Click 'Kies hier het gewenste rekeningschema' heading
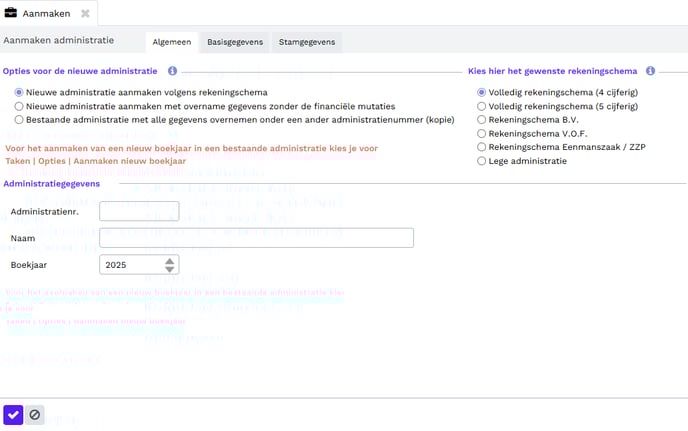 (552, 71)
